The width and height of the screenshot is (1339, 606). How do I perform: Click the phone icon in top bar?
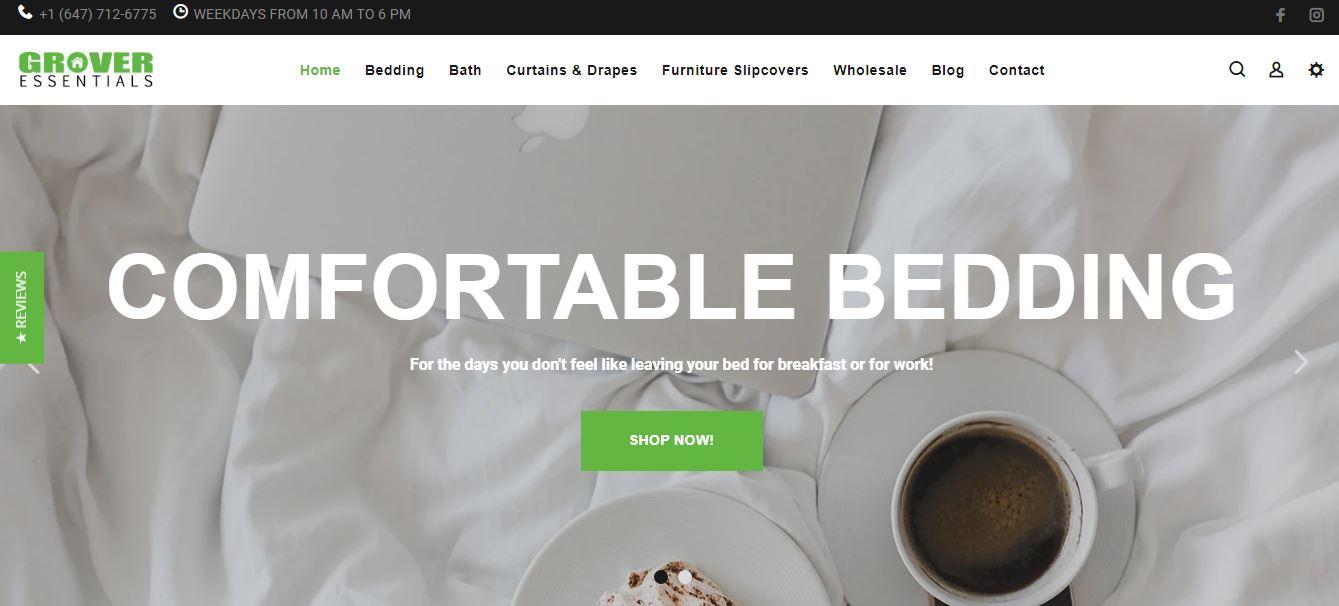(25, 13)
